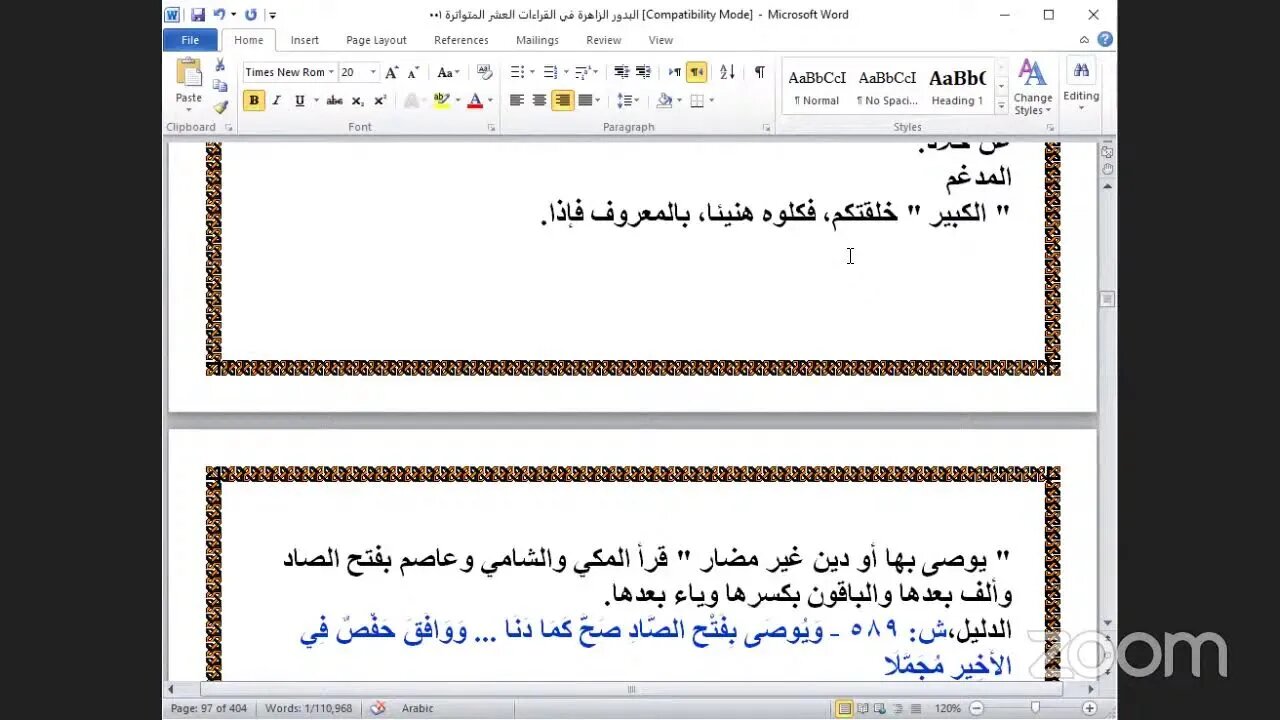Image resolution: width=1280 pixels, height=720 pixels.
Task: Apply strikethrough to the text
Action: (334, 100)
